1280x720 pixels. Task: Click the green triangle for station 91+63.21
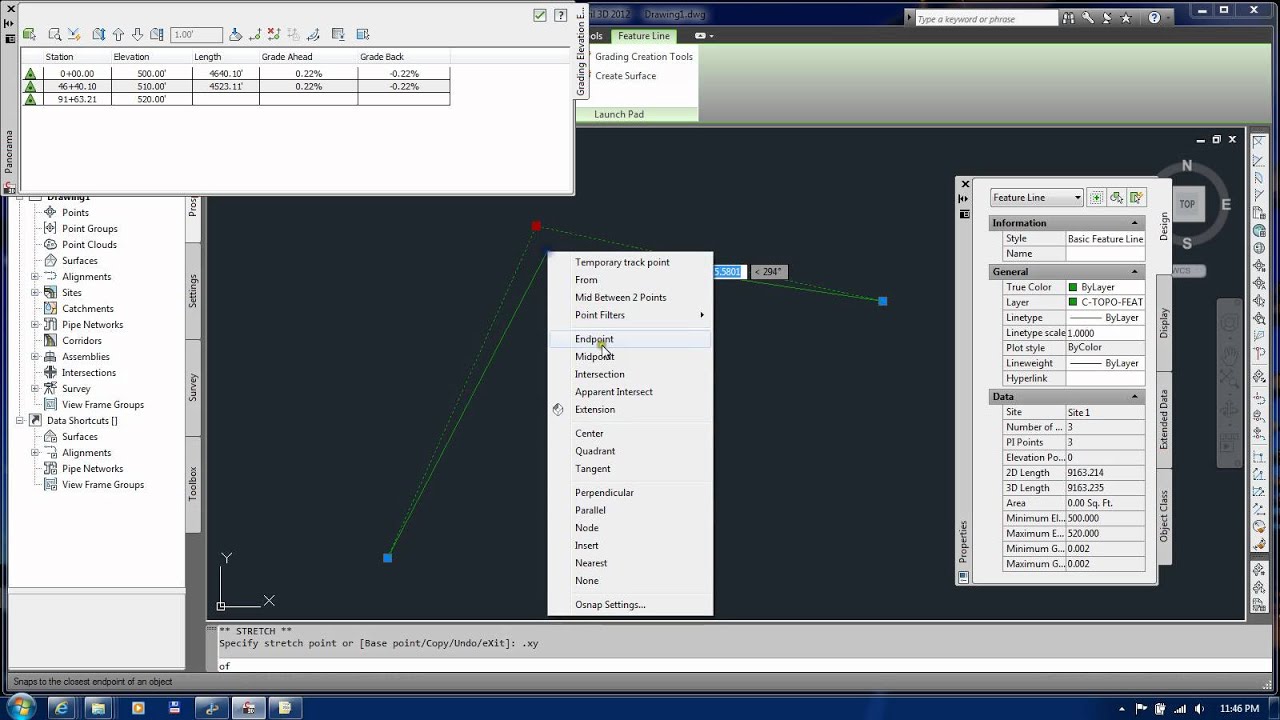click(30, 100)
